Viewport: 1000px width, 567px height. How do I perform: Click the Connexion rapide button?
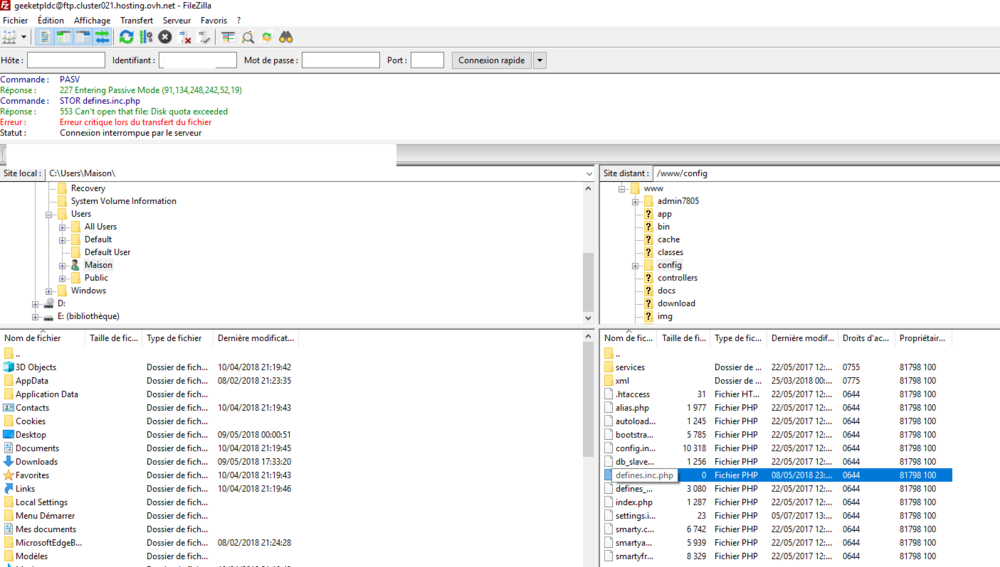coord(491,60)
